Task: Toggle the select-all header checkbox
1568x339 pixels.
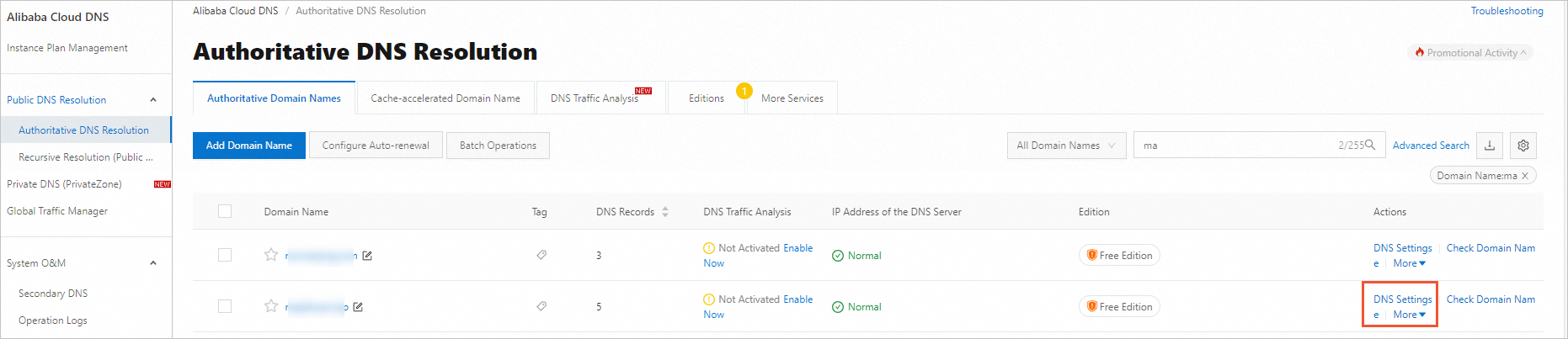Action: coord(225,211)
